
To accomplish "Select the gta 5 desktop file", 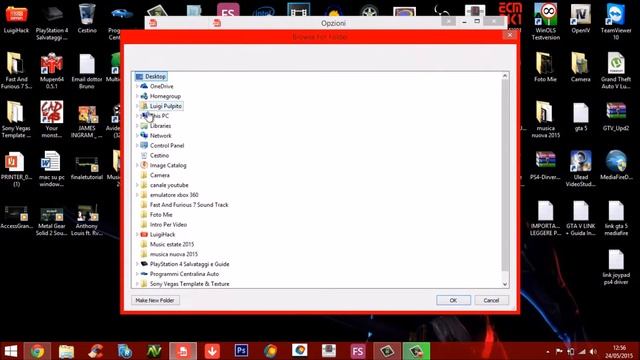I will click(580, 117).
